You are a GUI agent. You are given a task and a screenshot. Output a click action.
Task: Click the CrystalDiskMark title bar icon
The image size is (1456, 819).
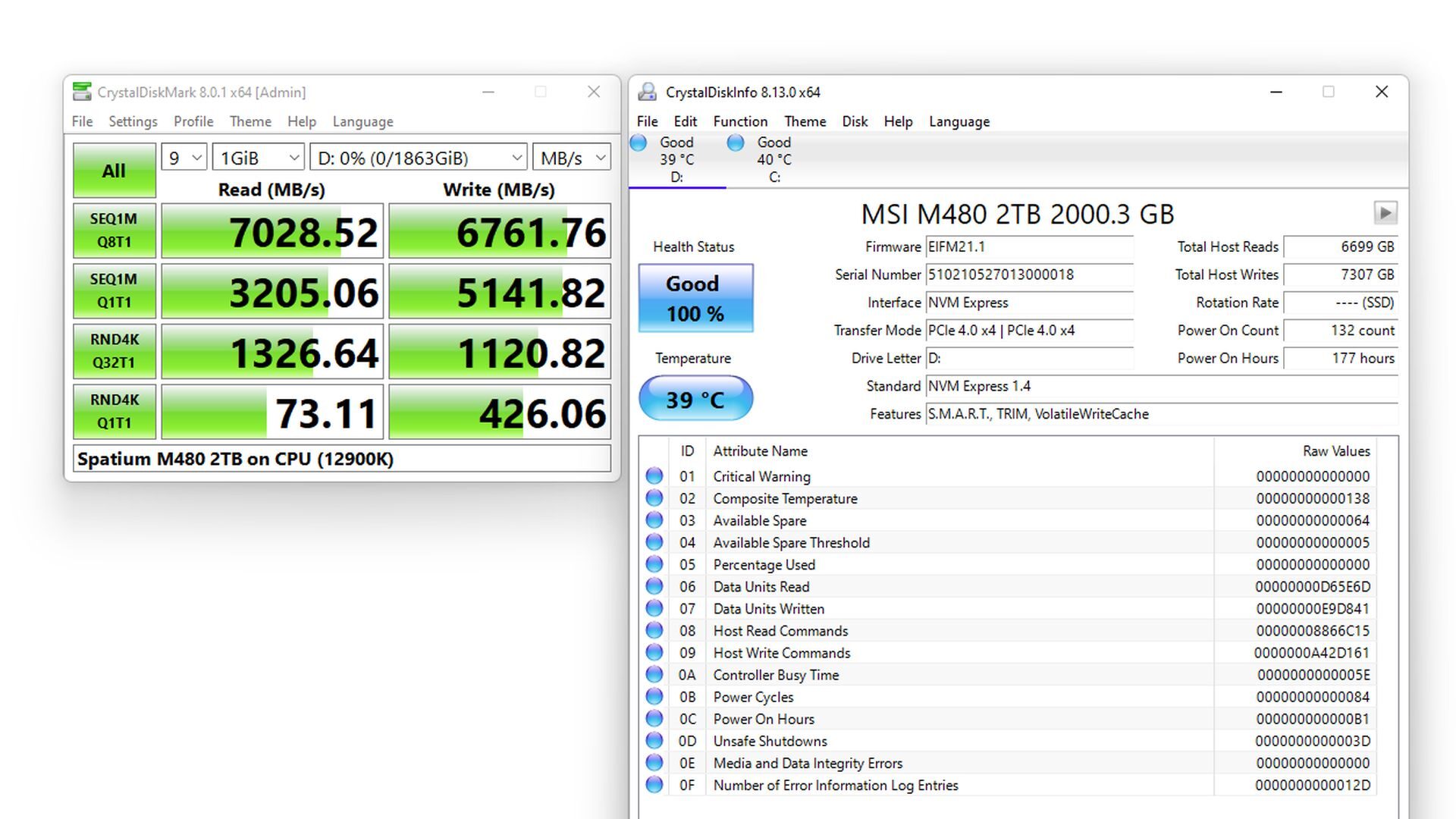pyautogui.click(x=83, y=92)
